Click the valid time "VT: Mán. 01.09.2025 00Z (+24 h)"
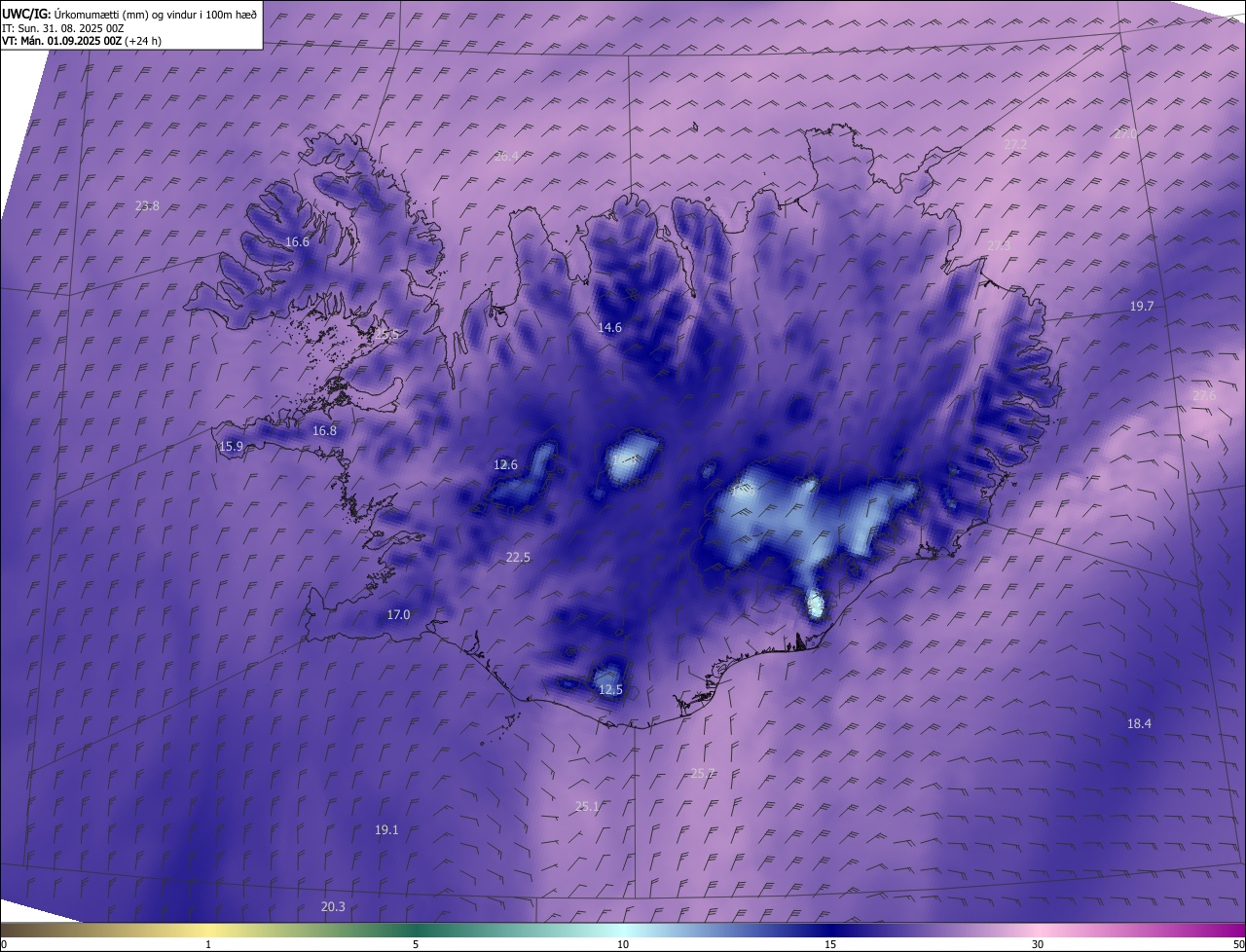 [82, 41]
